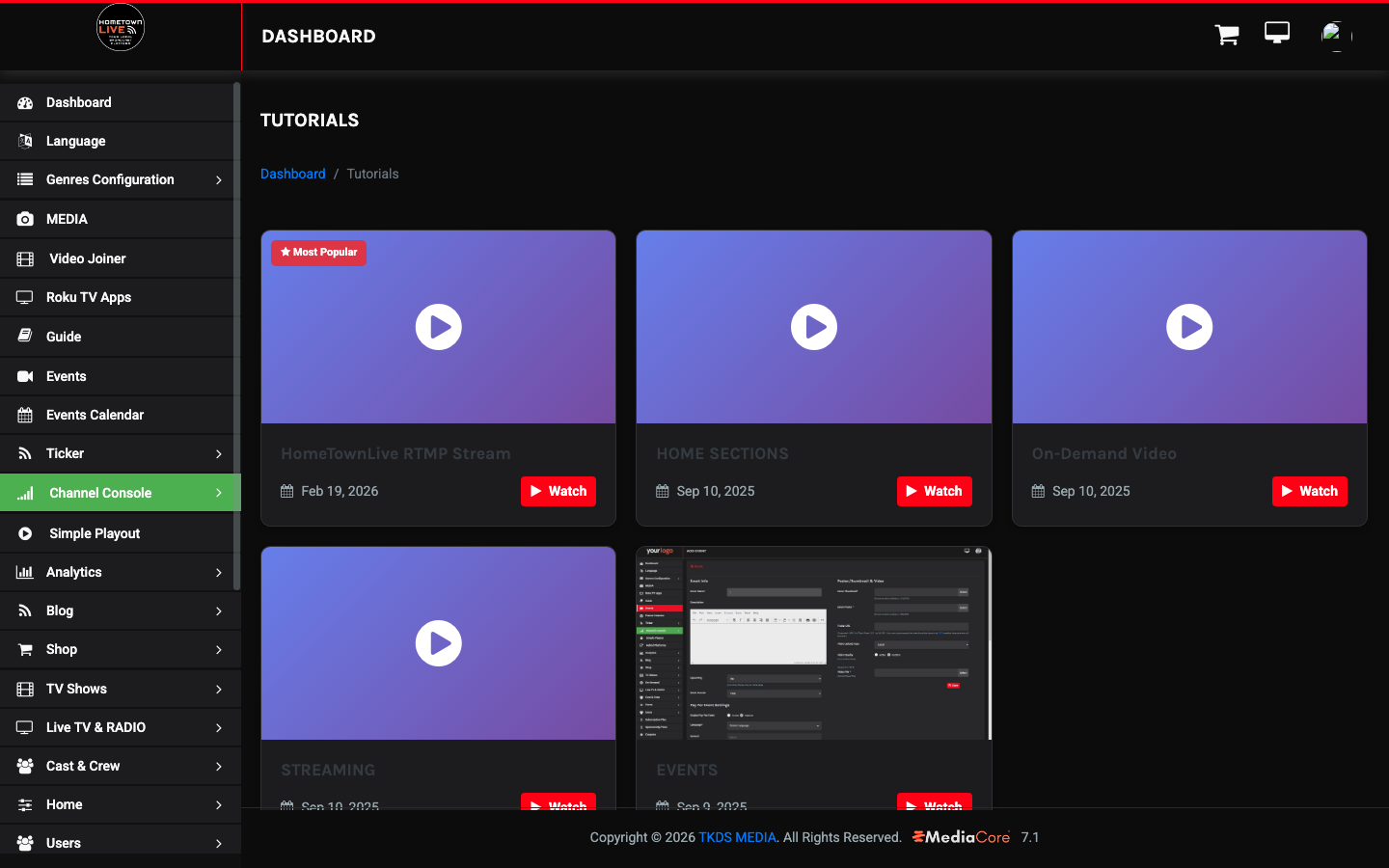
Task: Click the Events video camera icon
Action: click(25, 376)
